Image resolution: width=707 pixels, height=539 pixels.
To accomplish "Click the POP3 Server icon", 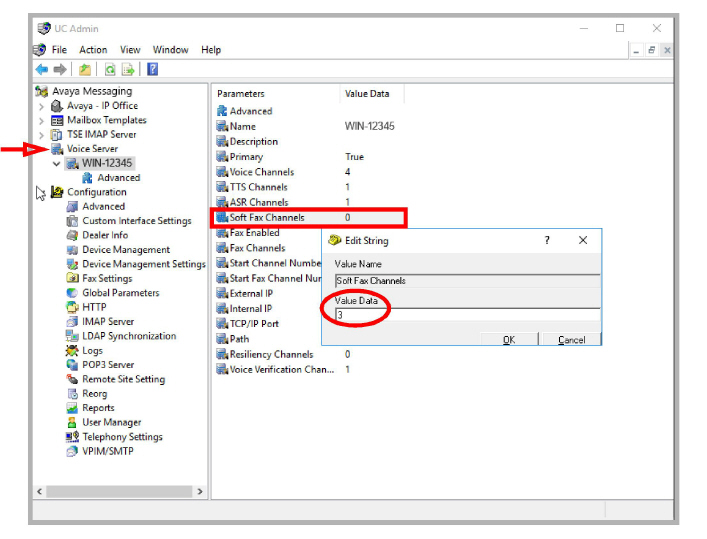I will (72, 365).
